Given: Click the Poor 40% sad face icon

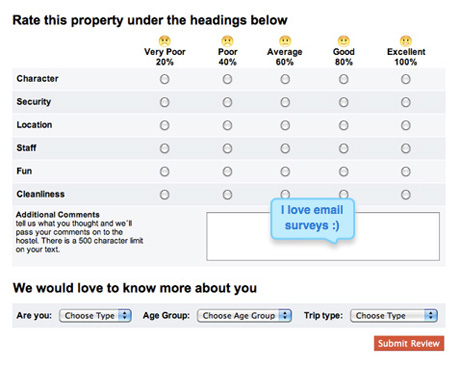Looking at the screenshot, I should click(227, 41).
